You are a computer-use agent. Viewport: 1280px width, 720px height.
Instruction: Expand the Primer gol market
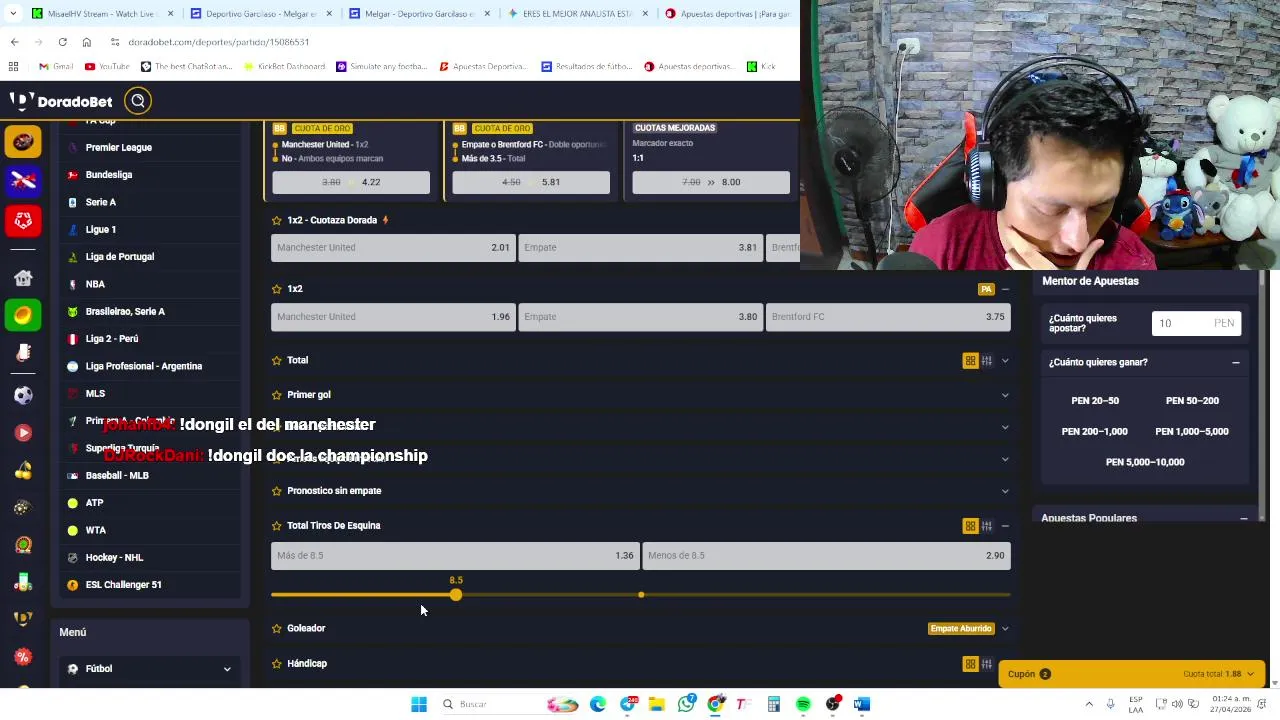pos(1005,395)
